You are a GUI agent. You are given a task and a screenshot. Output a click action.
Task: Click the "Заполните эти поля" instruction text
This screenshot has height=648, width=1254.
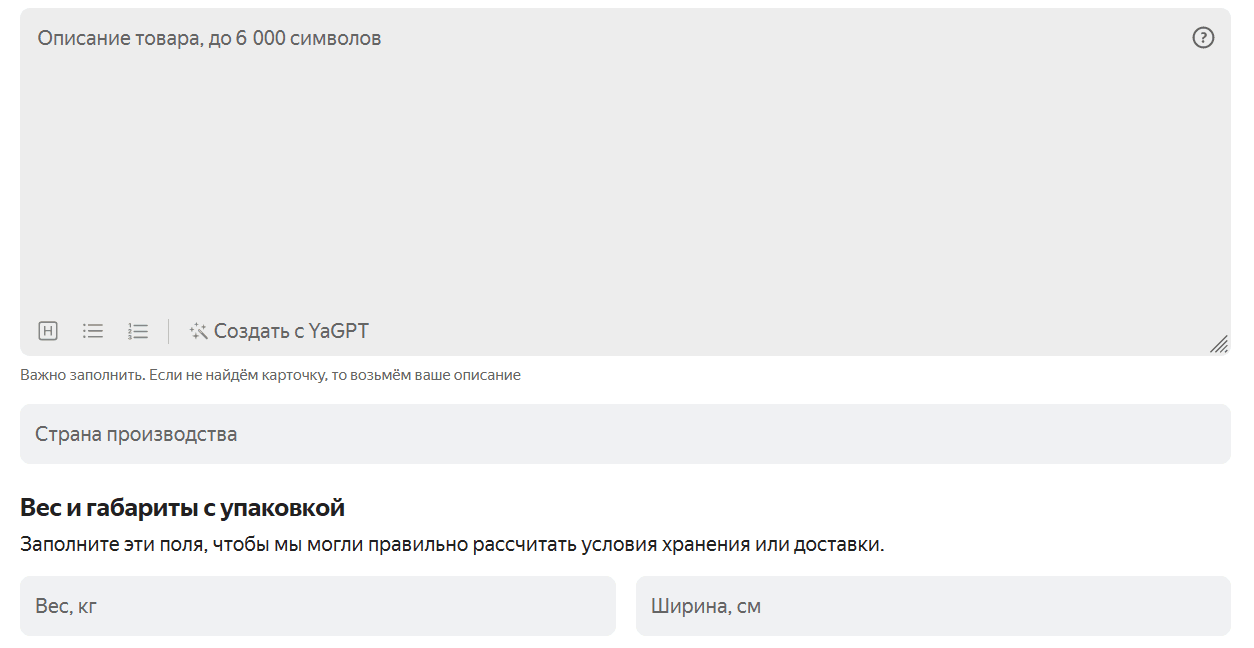tap(452, 545)
